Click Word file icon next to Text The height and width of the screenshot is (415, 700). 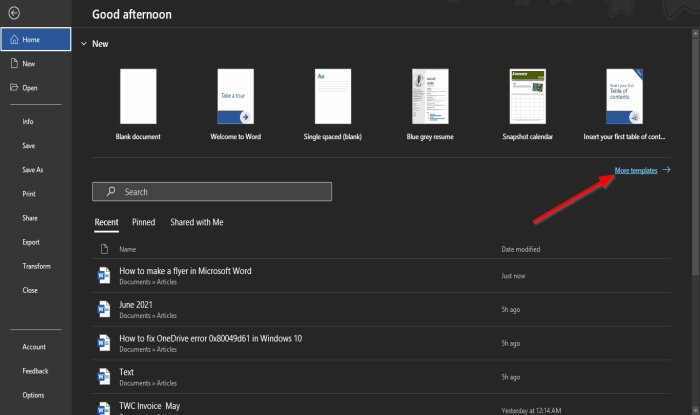[103, 376]
